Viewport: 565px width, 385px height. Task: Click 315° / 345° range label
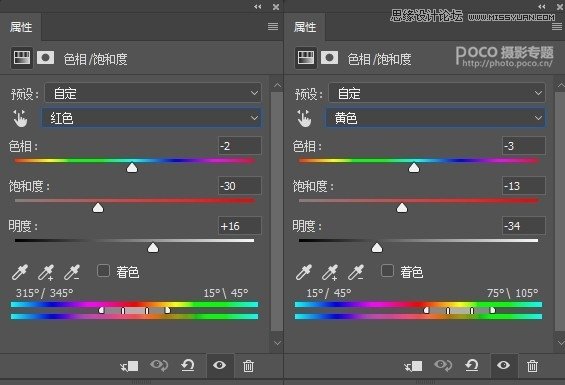(44, 293)
